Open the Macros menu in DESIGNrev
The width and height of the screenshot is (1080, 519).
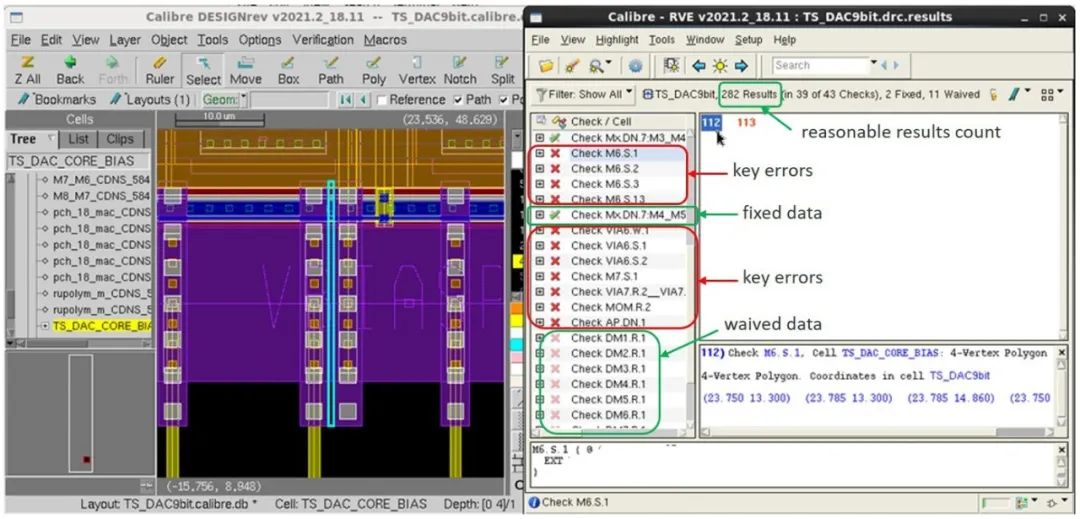[x=386, y=40]
